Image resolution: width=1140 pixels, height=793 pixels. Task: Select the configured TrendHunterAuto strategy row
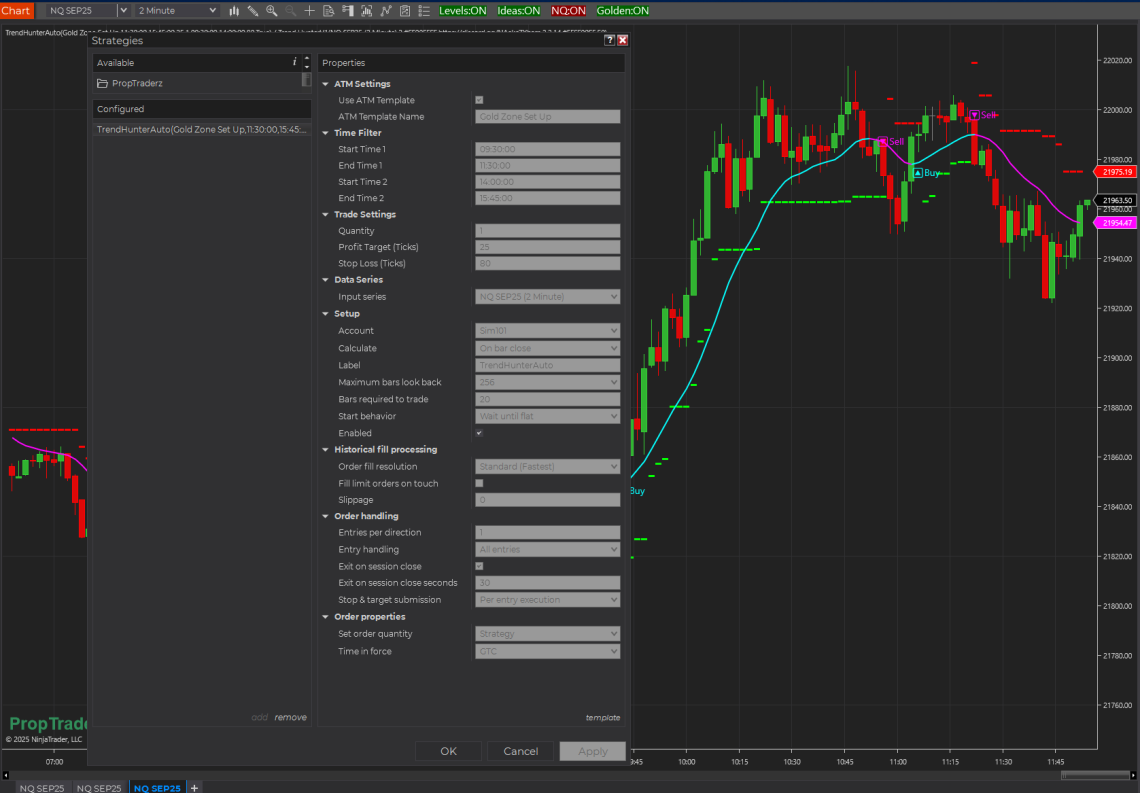point(202,129)
